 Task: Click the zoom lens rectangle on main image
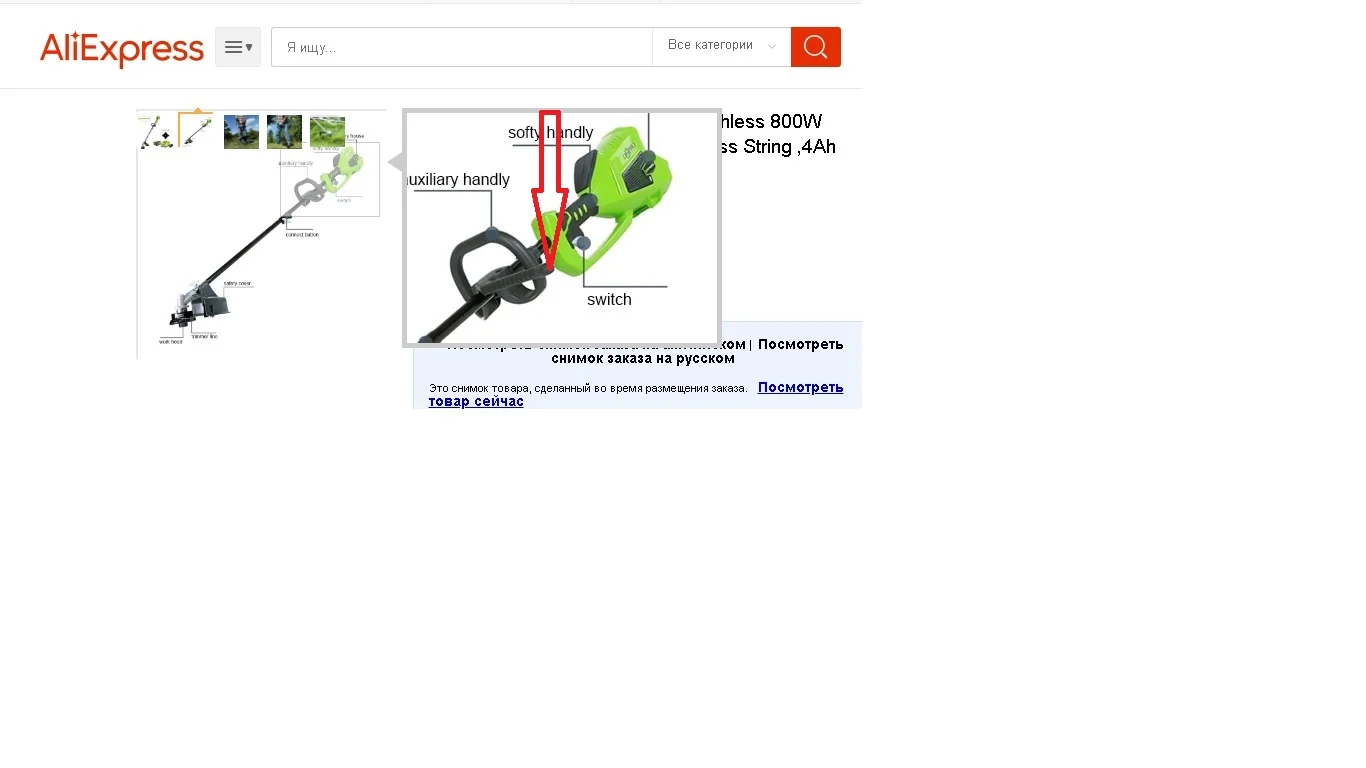click(x=330, y=179)
